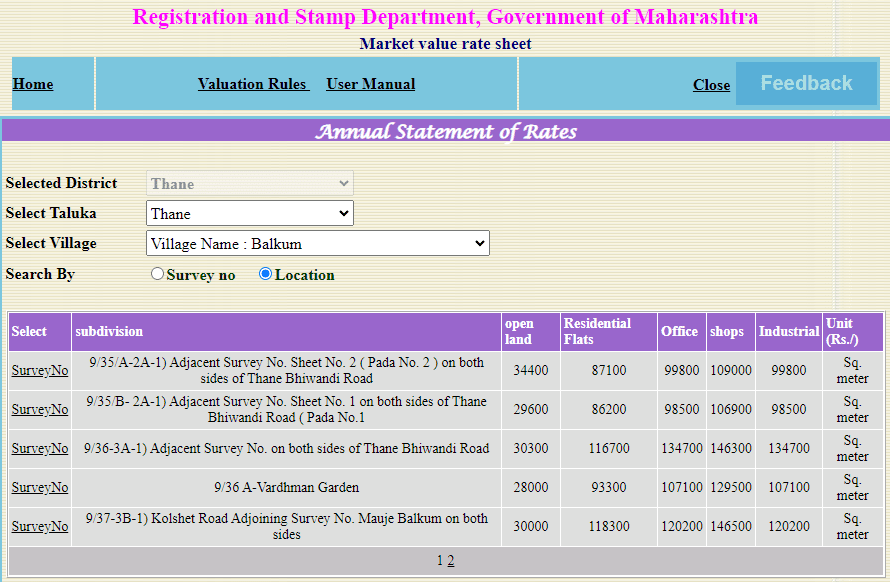The image size is (890, 582).
Task: Click residential flats value 116700
Action: point(608,449)
